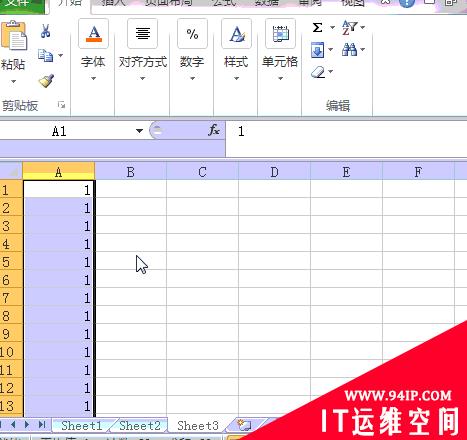
Task: Click cell A12 containing 1
Action: (x=59, y=388)
